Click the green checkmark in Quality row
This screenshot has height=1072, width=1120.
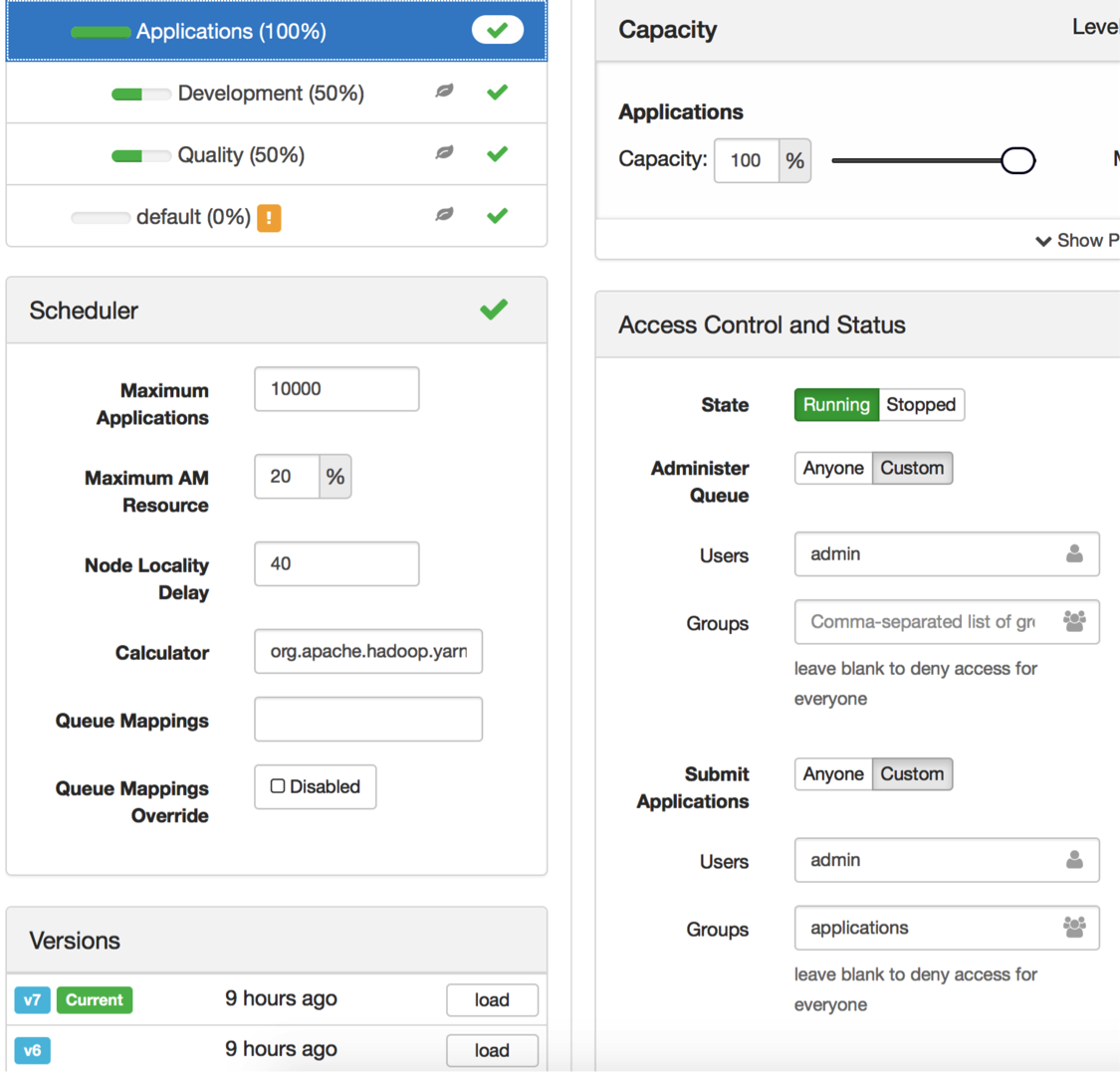[x=497, y=153]
